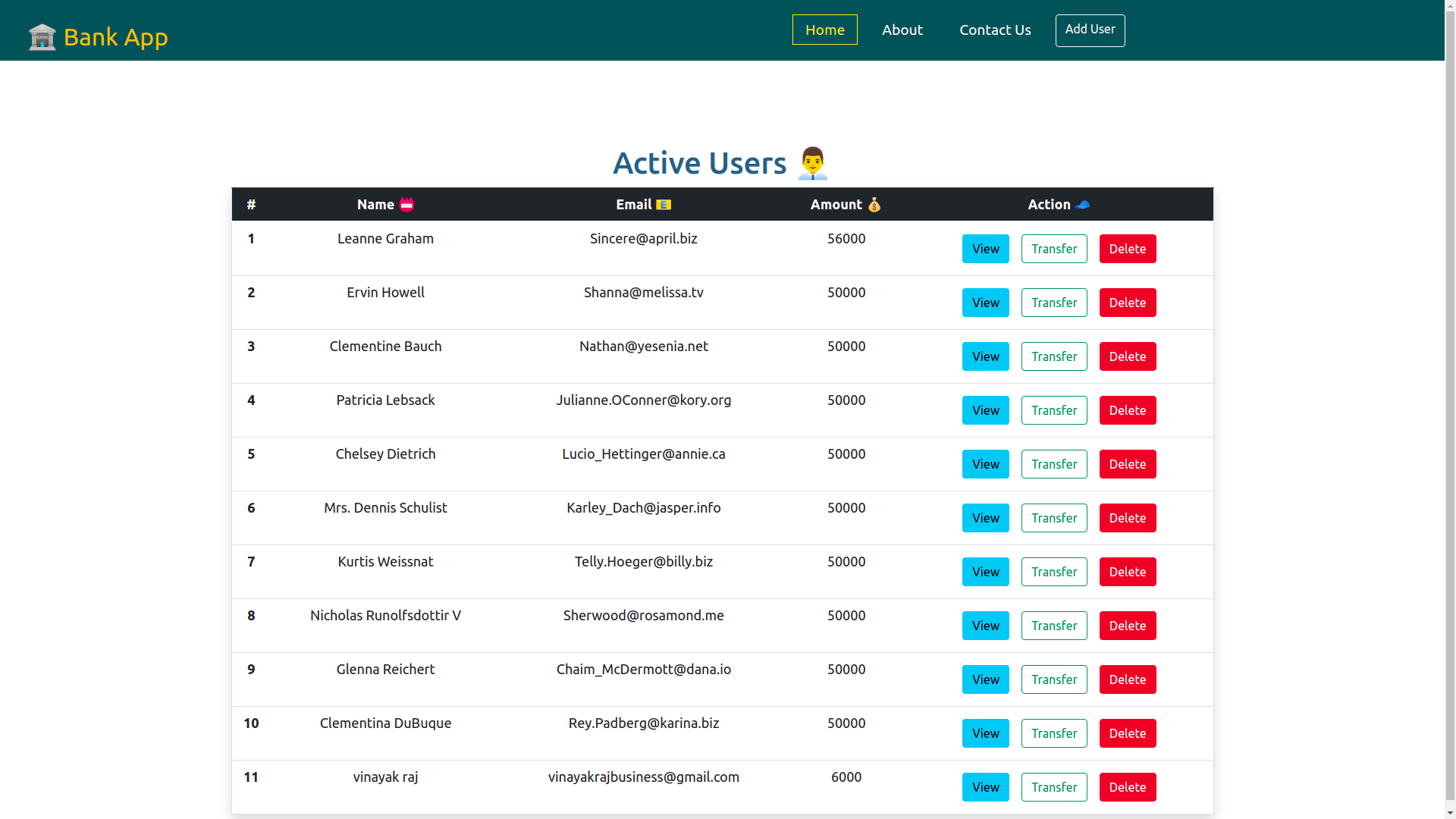Screen dimensions: 1456x819
Task: View details for Leanne Graham
Action: coord(985,249)
